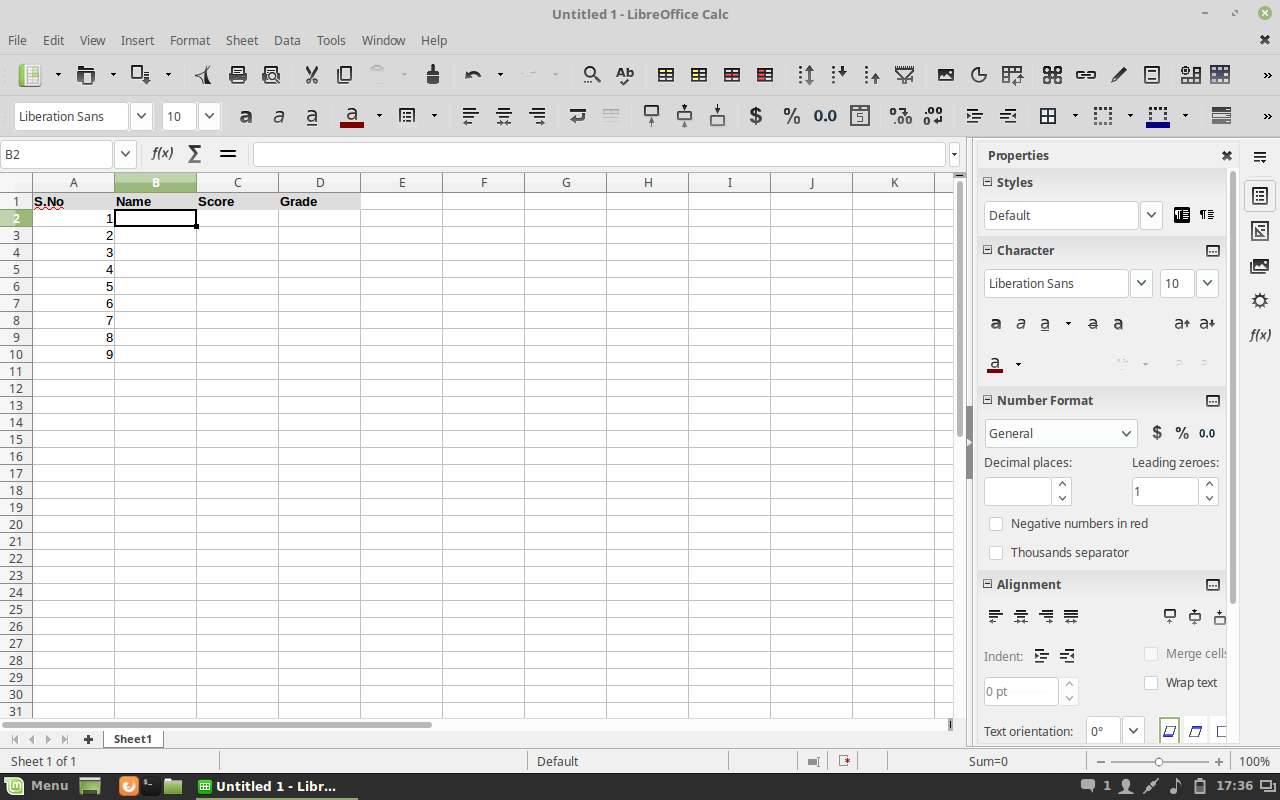
Task: Close the Properties sidebar panel
Action: (1227, 155)
